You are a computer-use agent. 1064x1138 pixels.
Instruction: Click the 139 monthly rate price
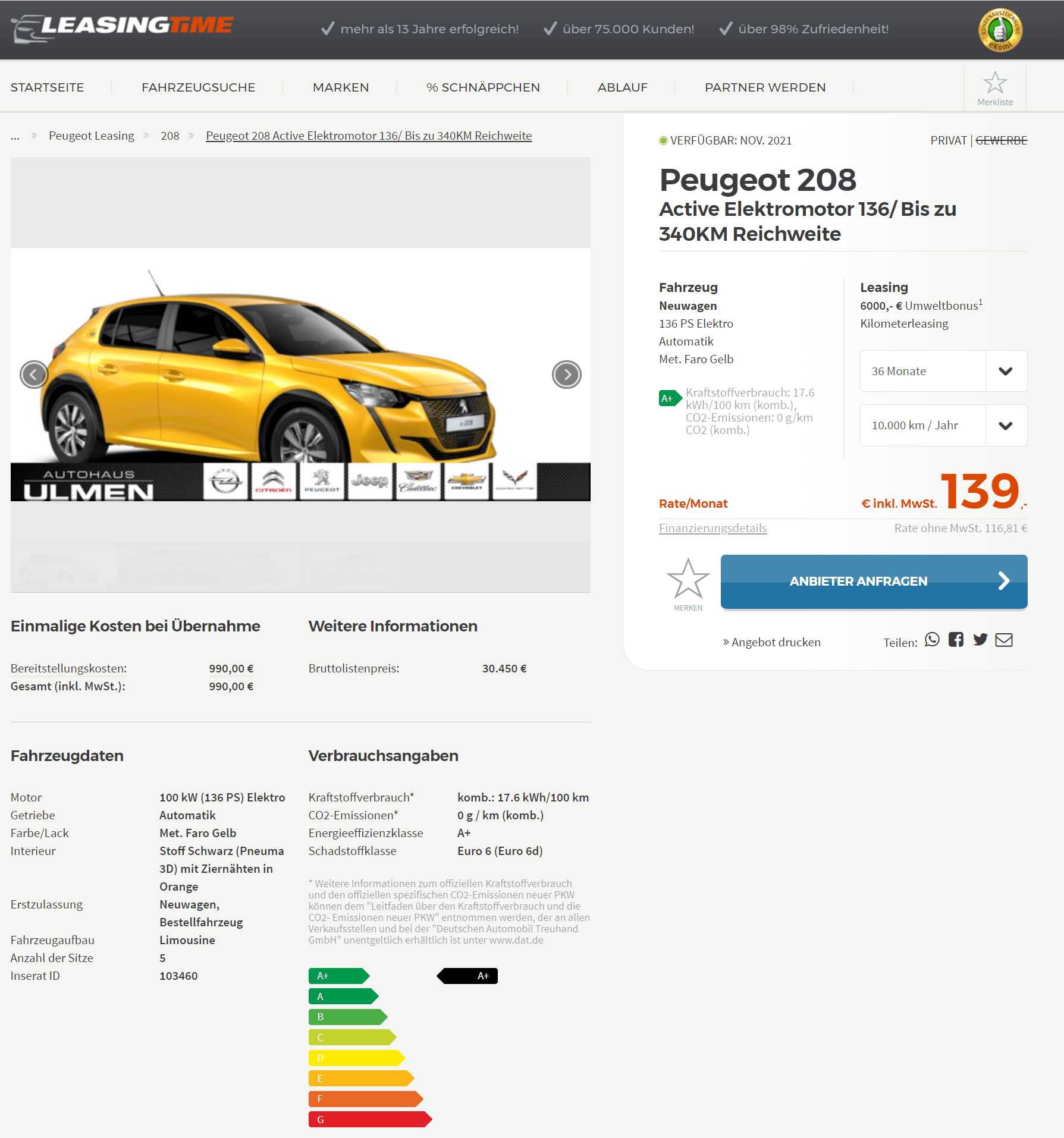tap(980, 491)
